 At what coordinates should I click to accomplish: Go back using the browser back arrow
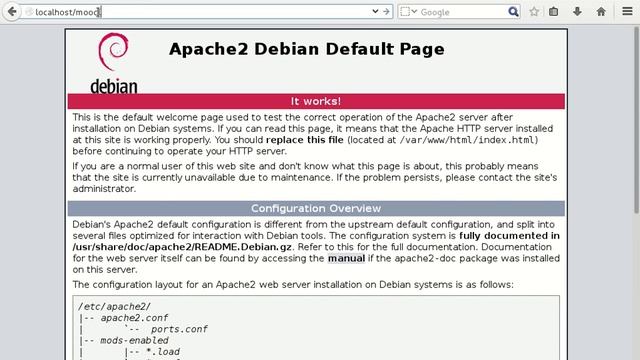[x=12, y=11]
